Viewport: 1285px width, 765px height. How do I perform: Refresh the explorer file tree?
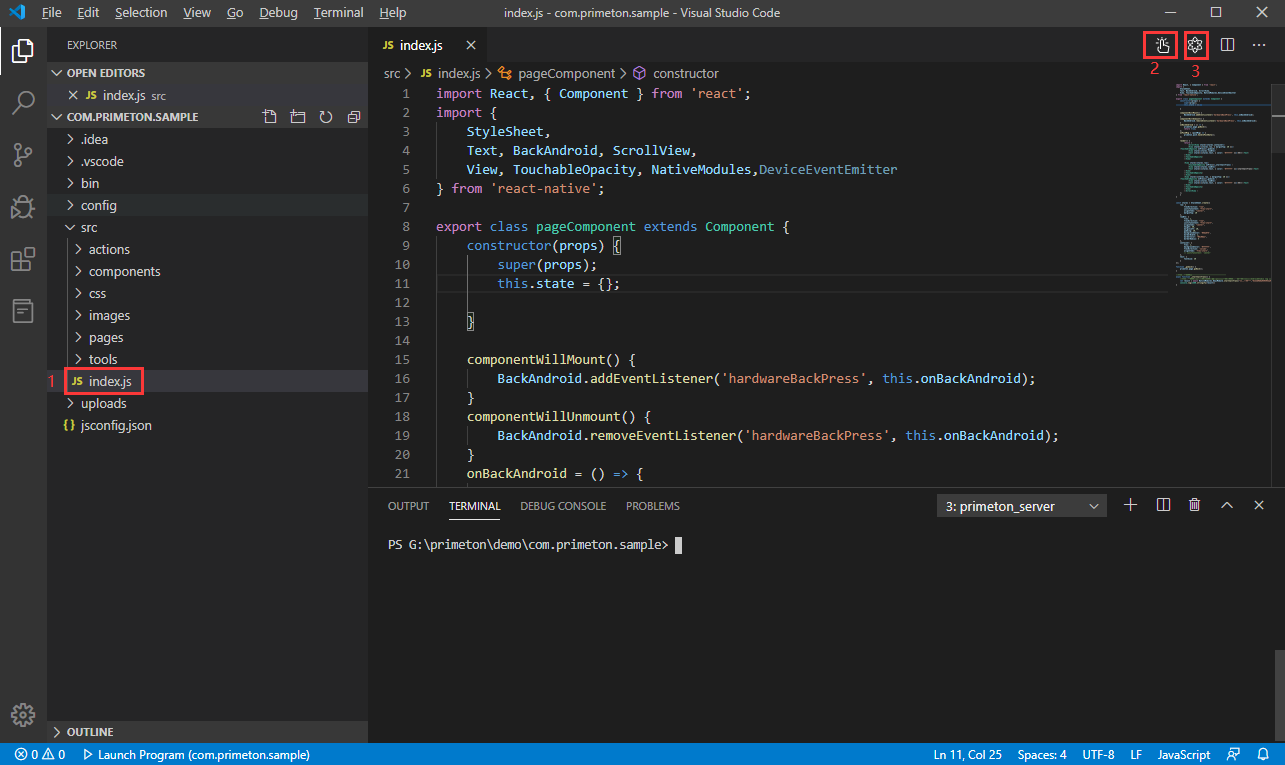point(326,117)
